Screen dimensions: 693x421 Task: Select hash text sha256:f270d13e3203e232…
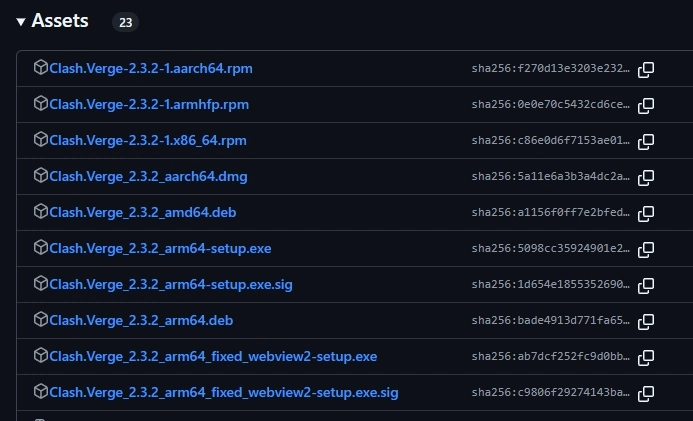pos(551,68)
